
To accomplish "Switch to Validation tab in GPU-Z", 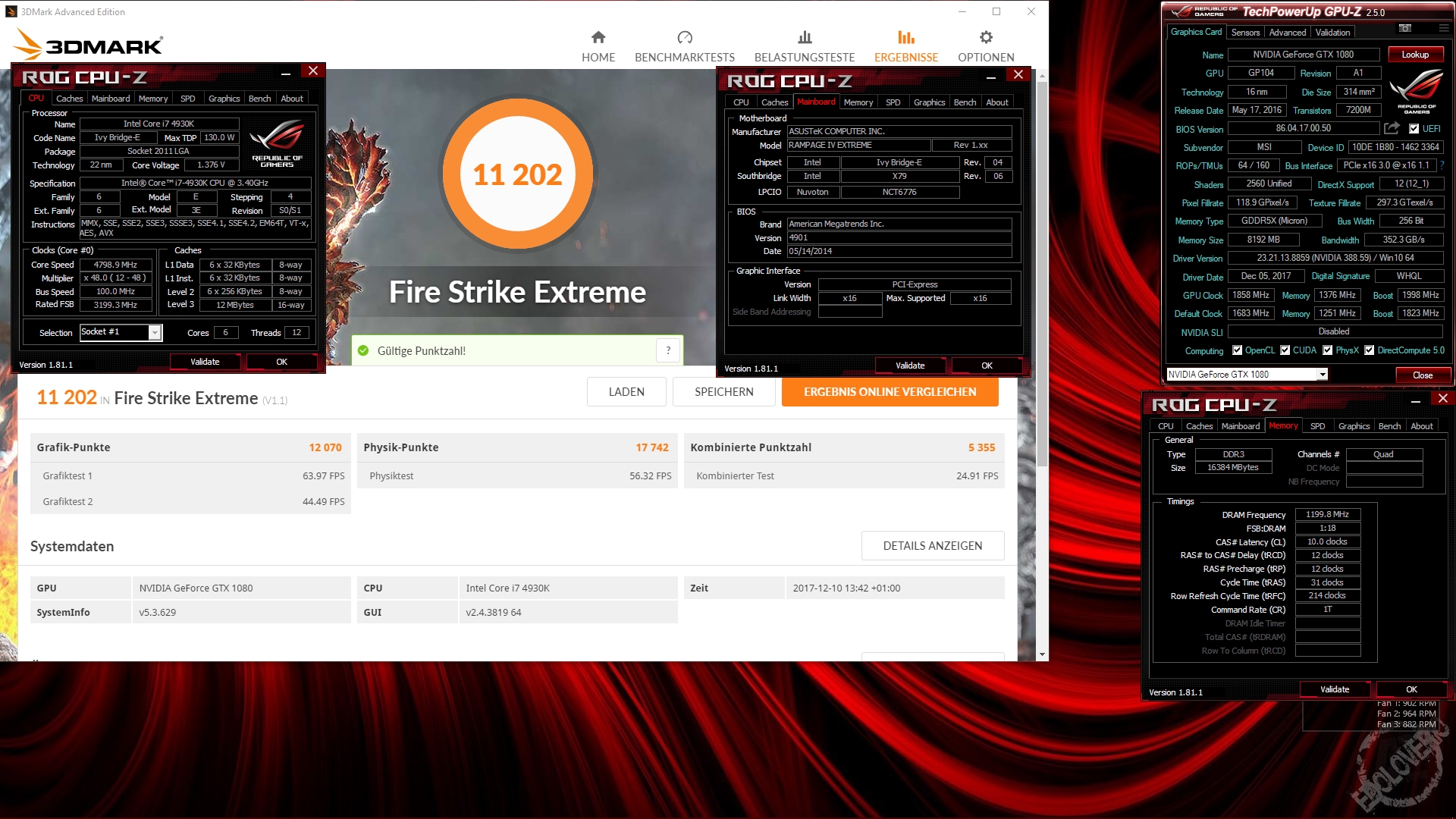I will 1332,33.
